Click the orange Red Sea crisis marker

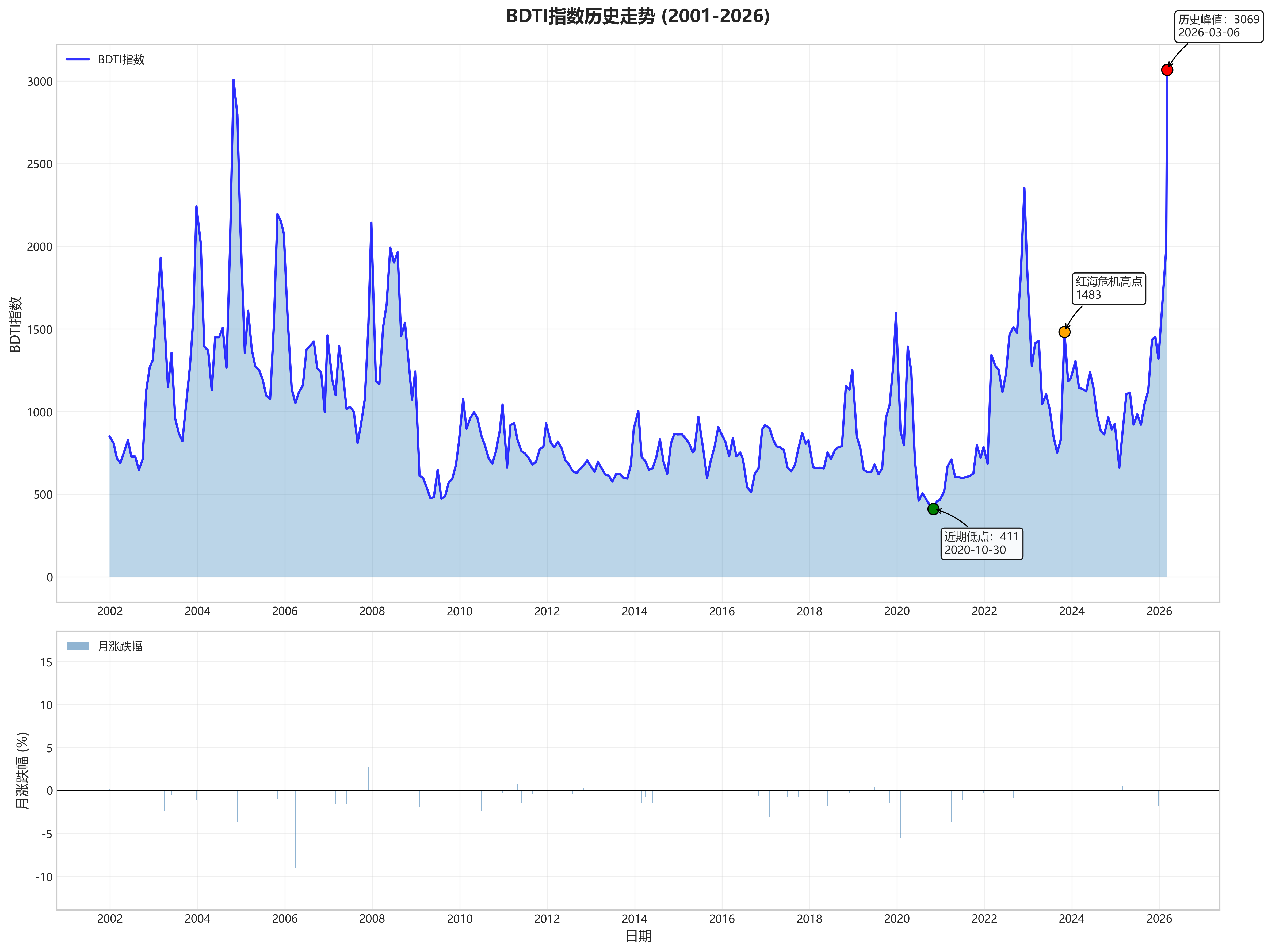pos(1064,332)
